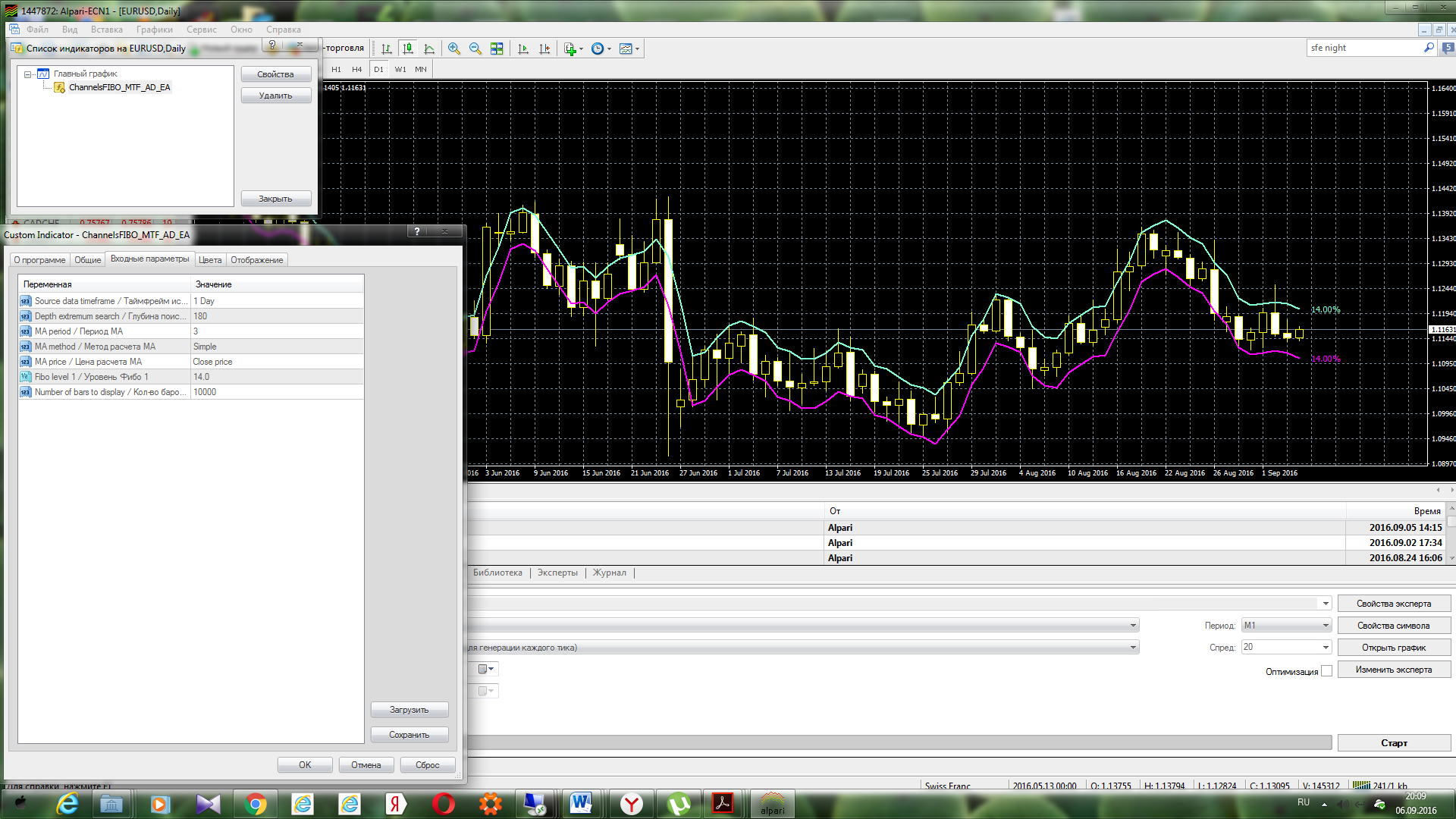Switch to the Цвета tab
The height and width of the screenshot is (819, 1456).
tap(210, 260)
